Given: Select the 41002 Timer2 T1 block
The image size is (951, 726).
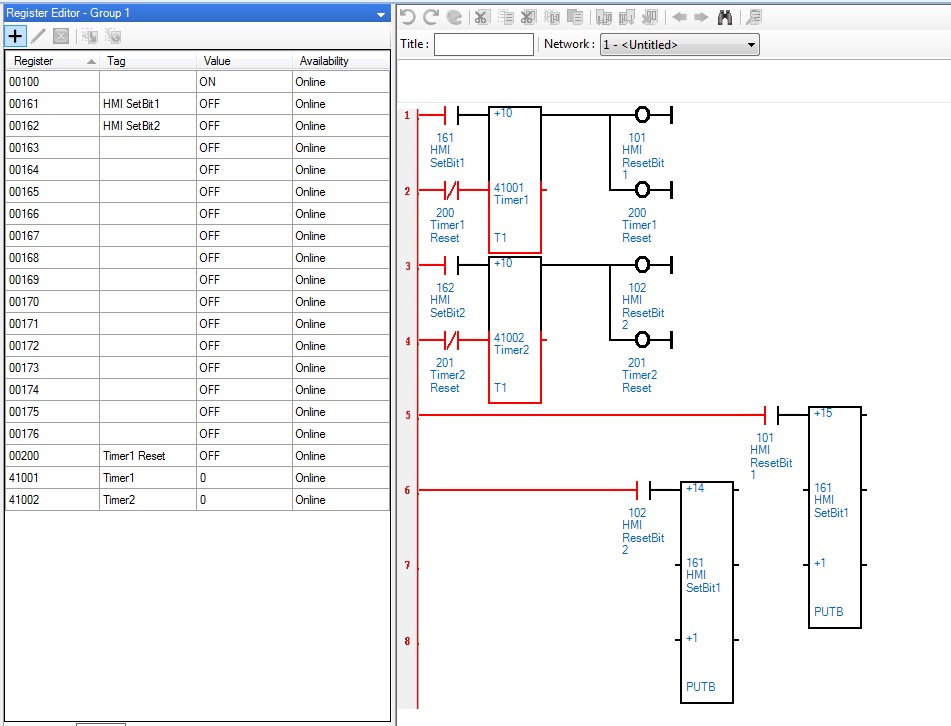Looking at the screenshot, I should tap(515, 330).
